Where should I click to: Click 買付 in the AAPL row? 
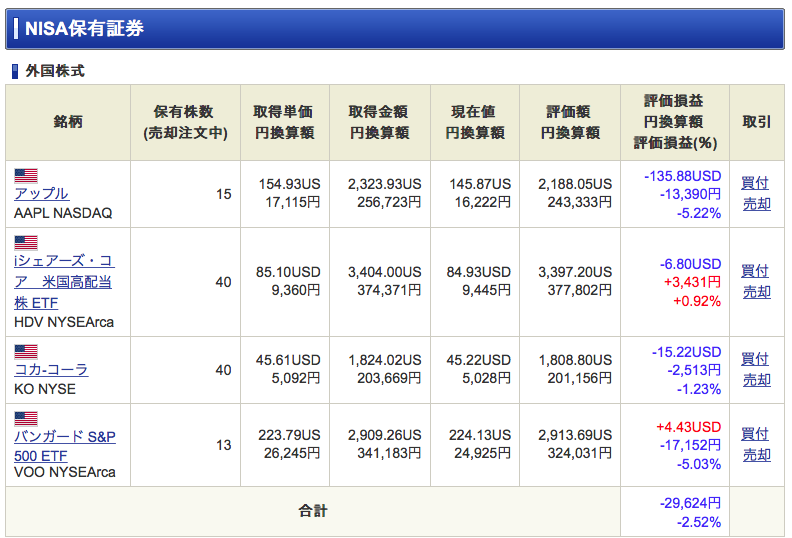tap(755, 183)
